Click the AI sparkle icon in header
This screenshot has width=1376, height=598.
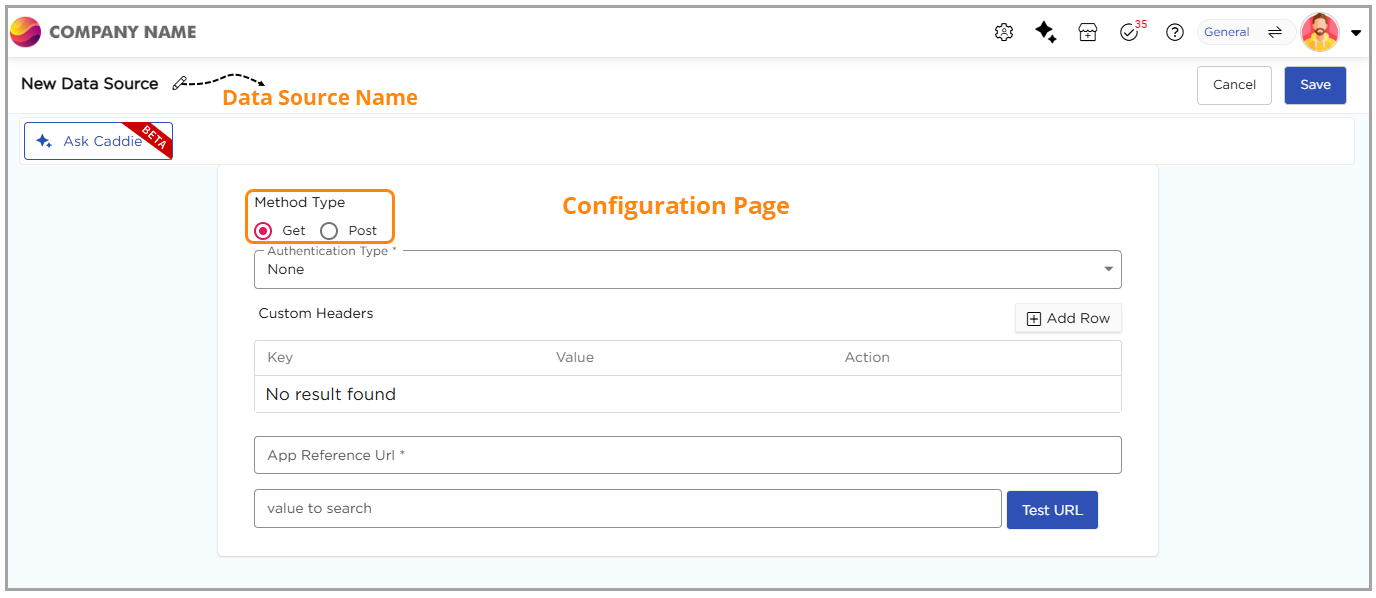click(1046, 32)
